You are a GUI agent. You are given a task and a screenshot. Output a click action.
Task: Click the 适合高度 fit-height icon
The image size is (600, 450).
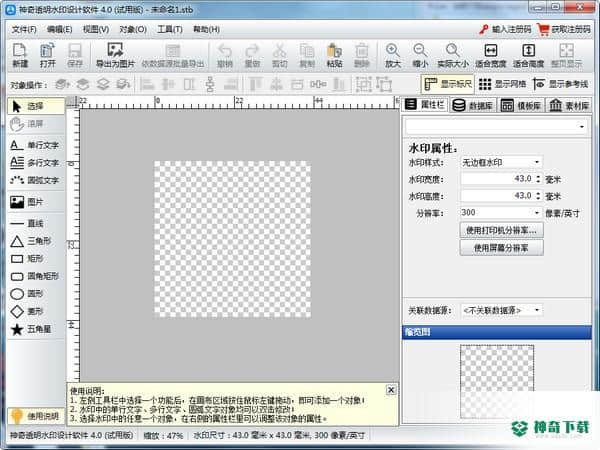(x=528, y=55)
